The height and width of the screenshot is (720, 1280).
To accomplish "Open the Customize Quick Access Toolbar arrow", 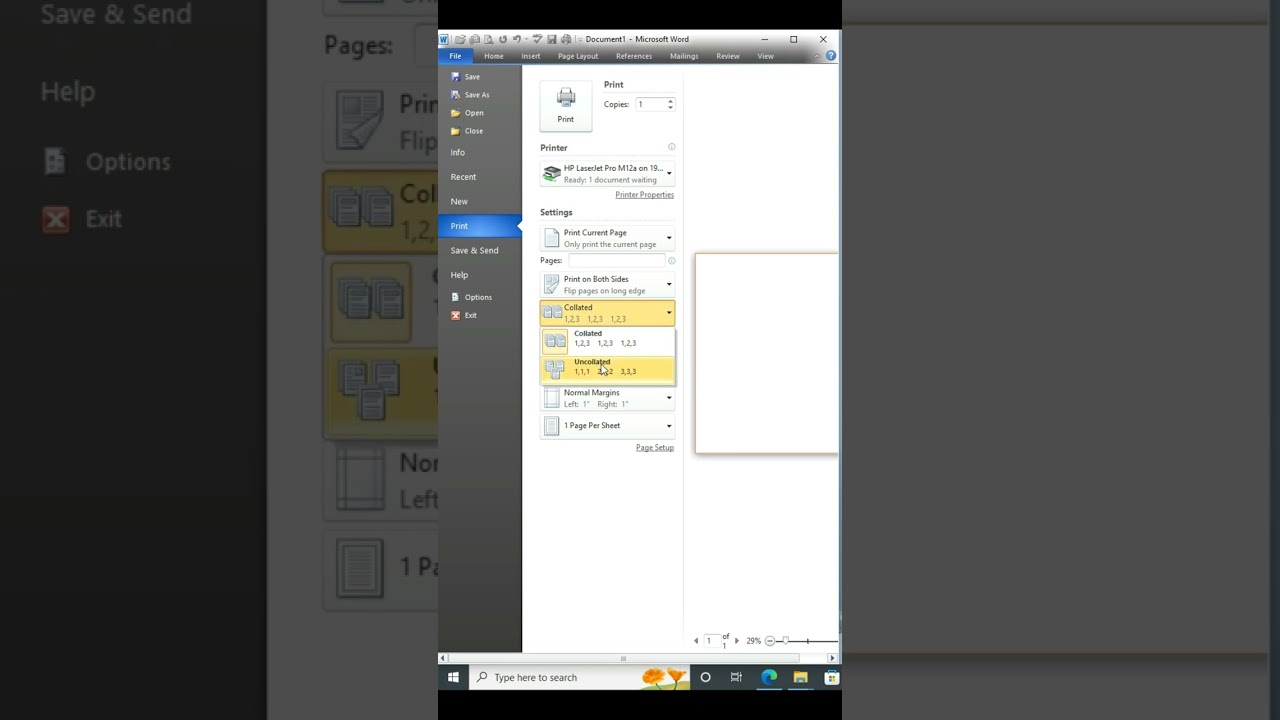I will tap(580, 40).
